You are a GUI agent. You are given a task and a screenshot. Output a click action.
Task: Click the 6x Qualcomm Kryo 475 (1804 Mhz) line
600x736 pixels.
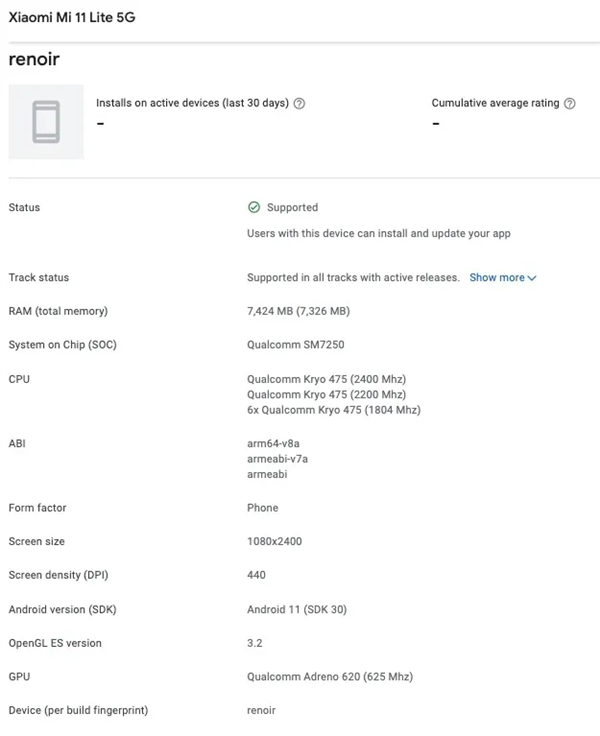pos(333,410)
